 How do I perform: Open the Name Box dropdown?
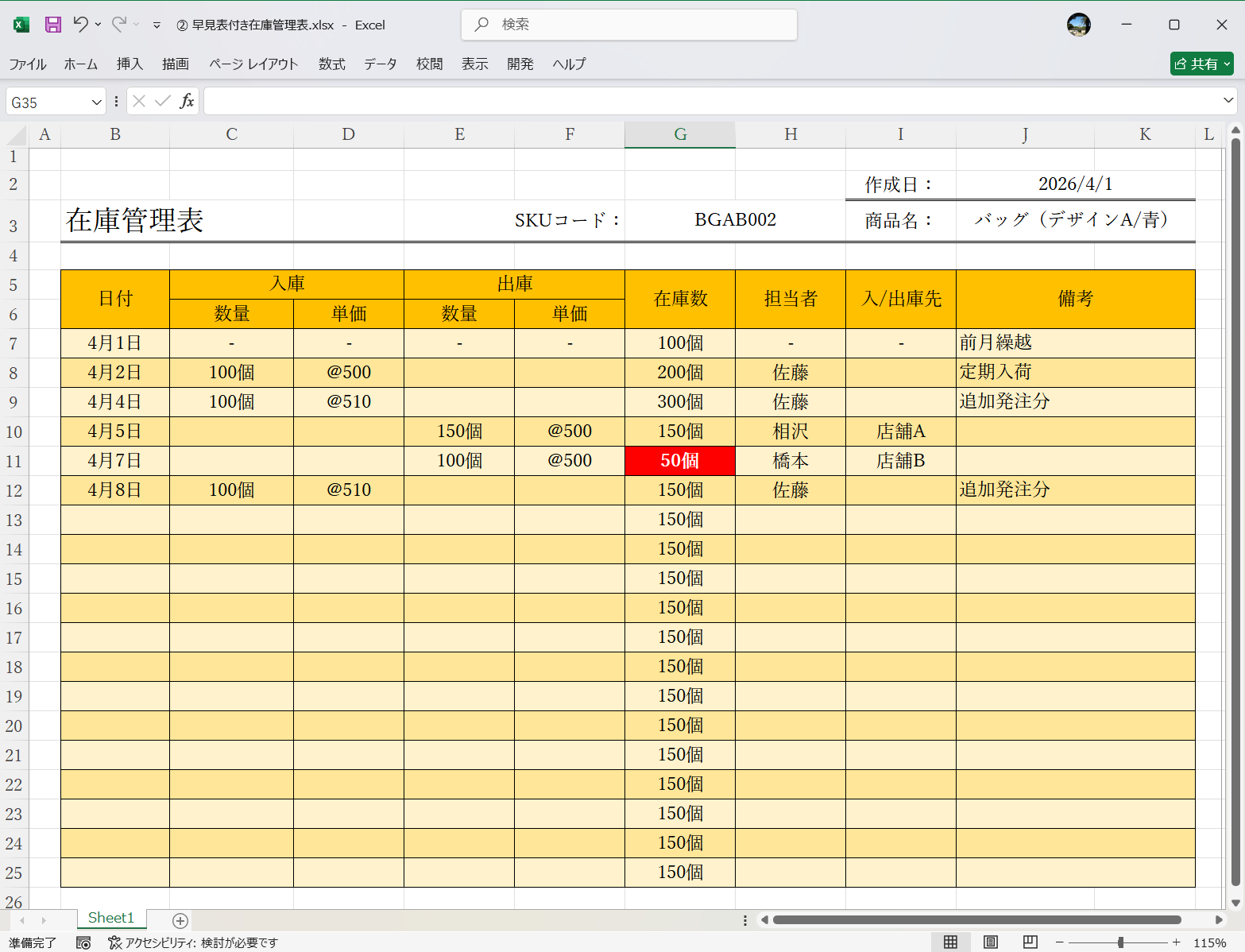[95, 101]
